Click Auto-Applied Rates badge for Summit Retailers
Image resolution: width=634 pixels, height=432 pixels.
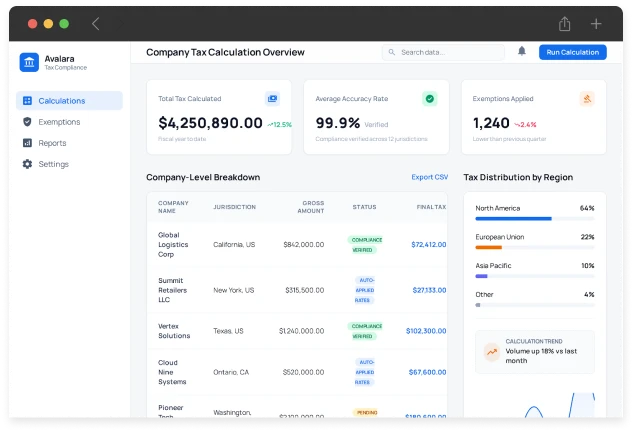coord(365,290)
